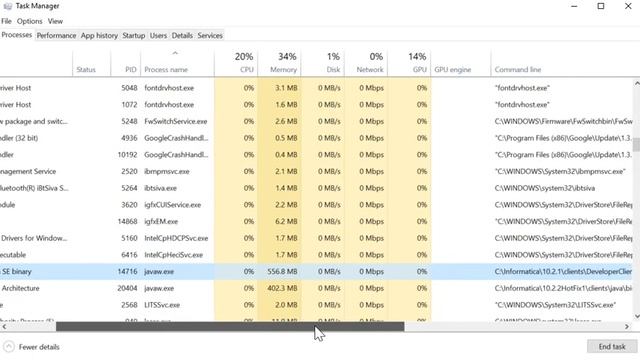The width and height of the screenshot is (640, 360).
Task: Select the FwSwitchService.exe process
Action: (316, 121)
